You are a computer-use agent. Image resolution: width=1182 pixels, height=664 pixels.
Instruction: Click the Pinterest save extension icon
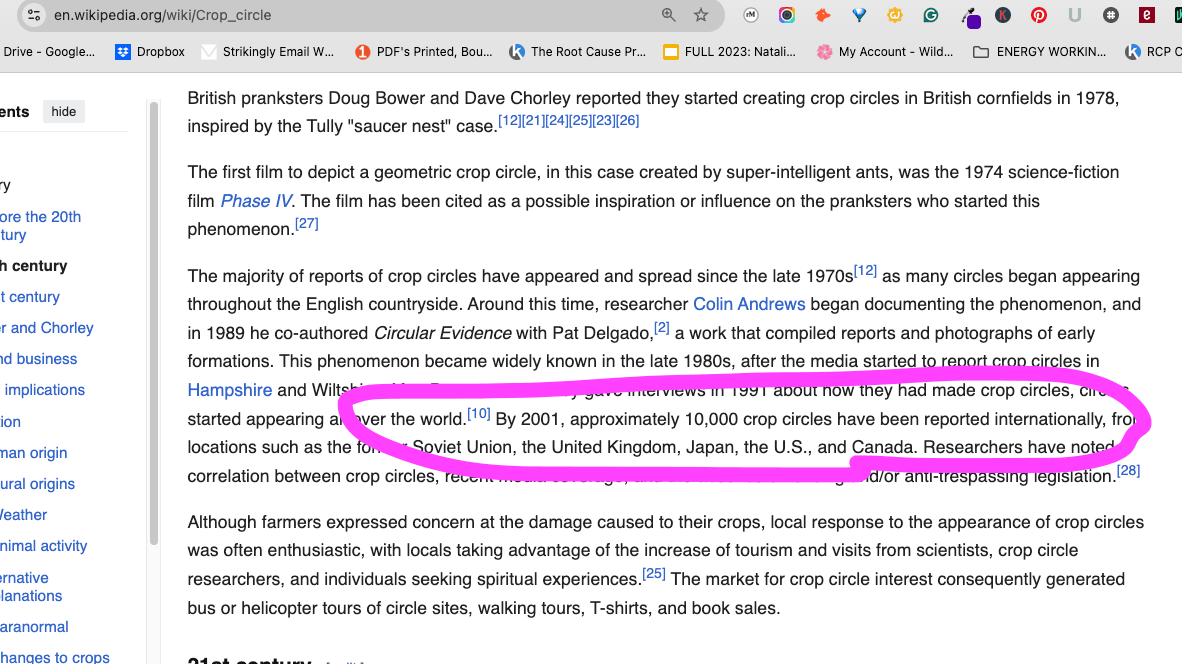click(1039, 15)
